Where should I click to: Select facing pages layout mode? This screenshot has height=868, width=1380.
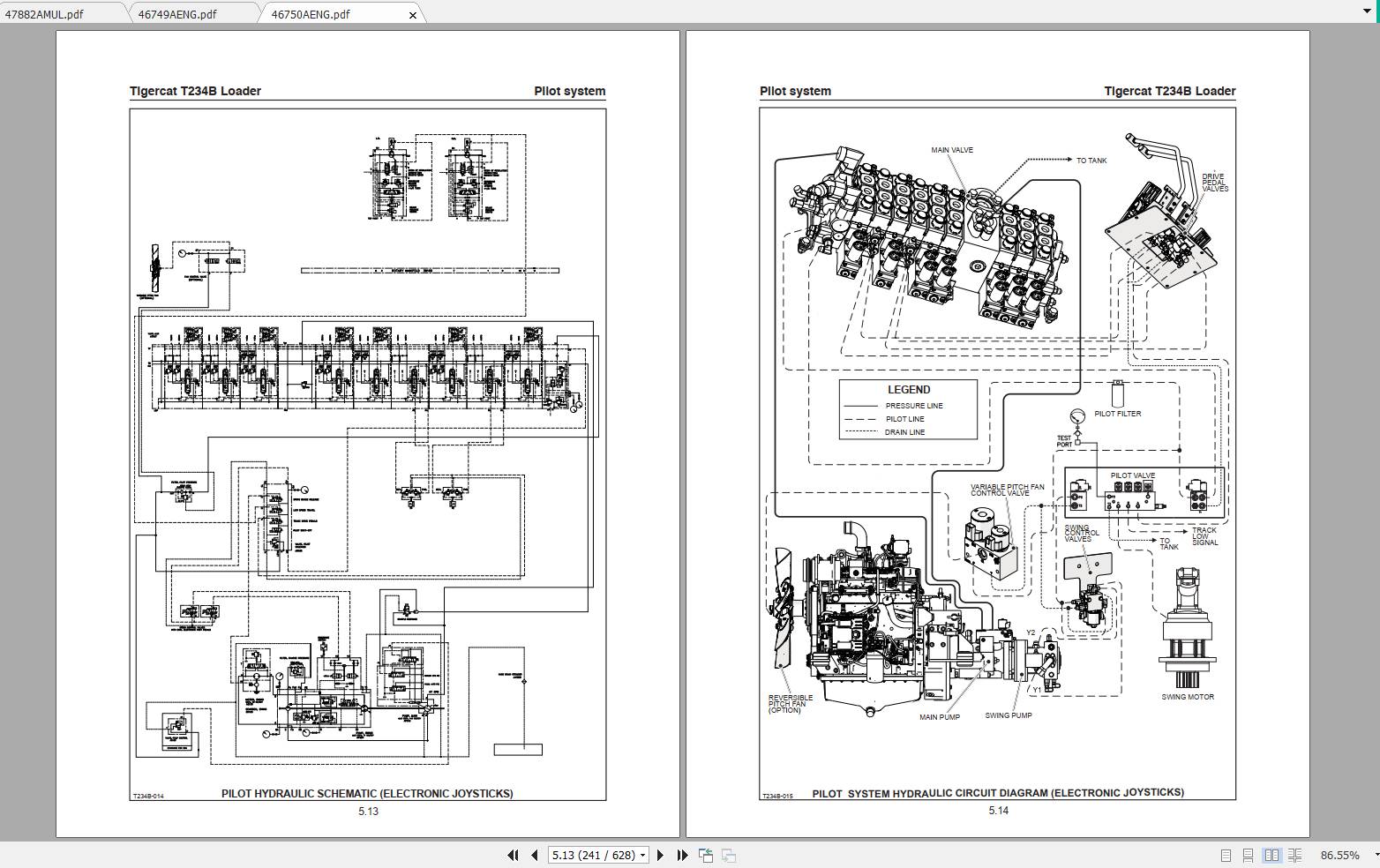(x=1271, y=855)
